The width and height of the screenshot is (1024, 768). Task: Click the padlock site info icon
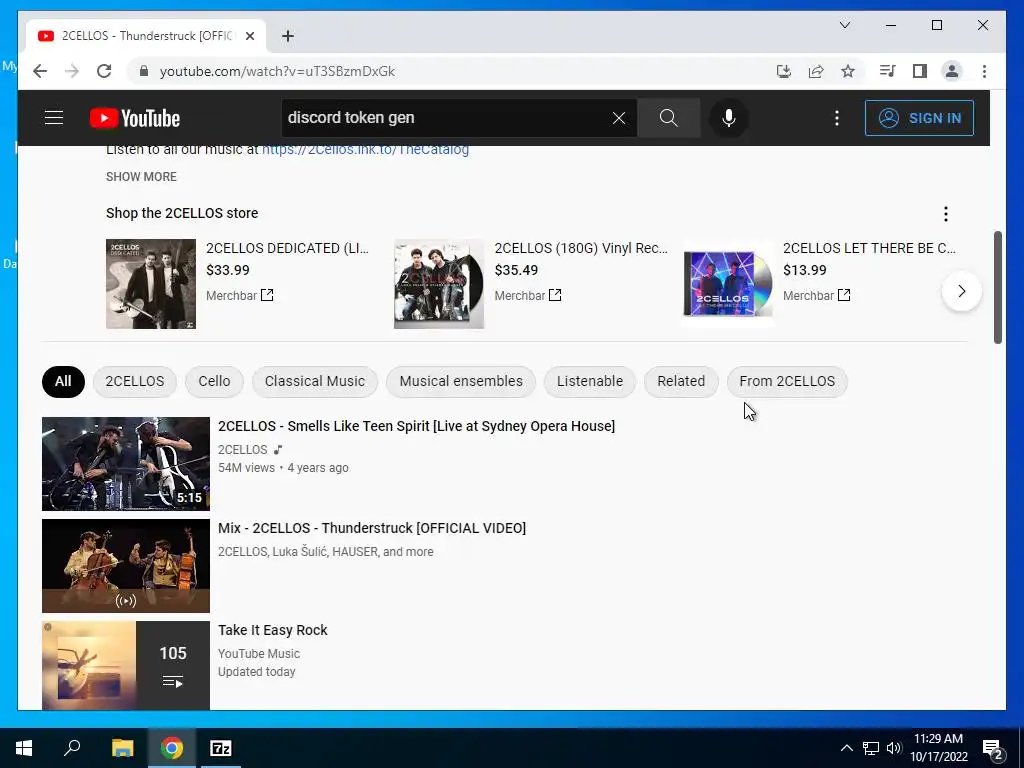[144, 71]
